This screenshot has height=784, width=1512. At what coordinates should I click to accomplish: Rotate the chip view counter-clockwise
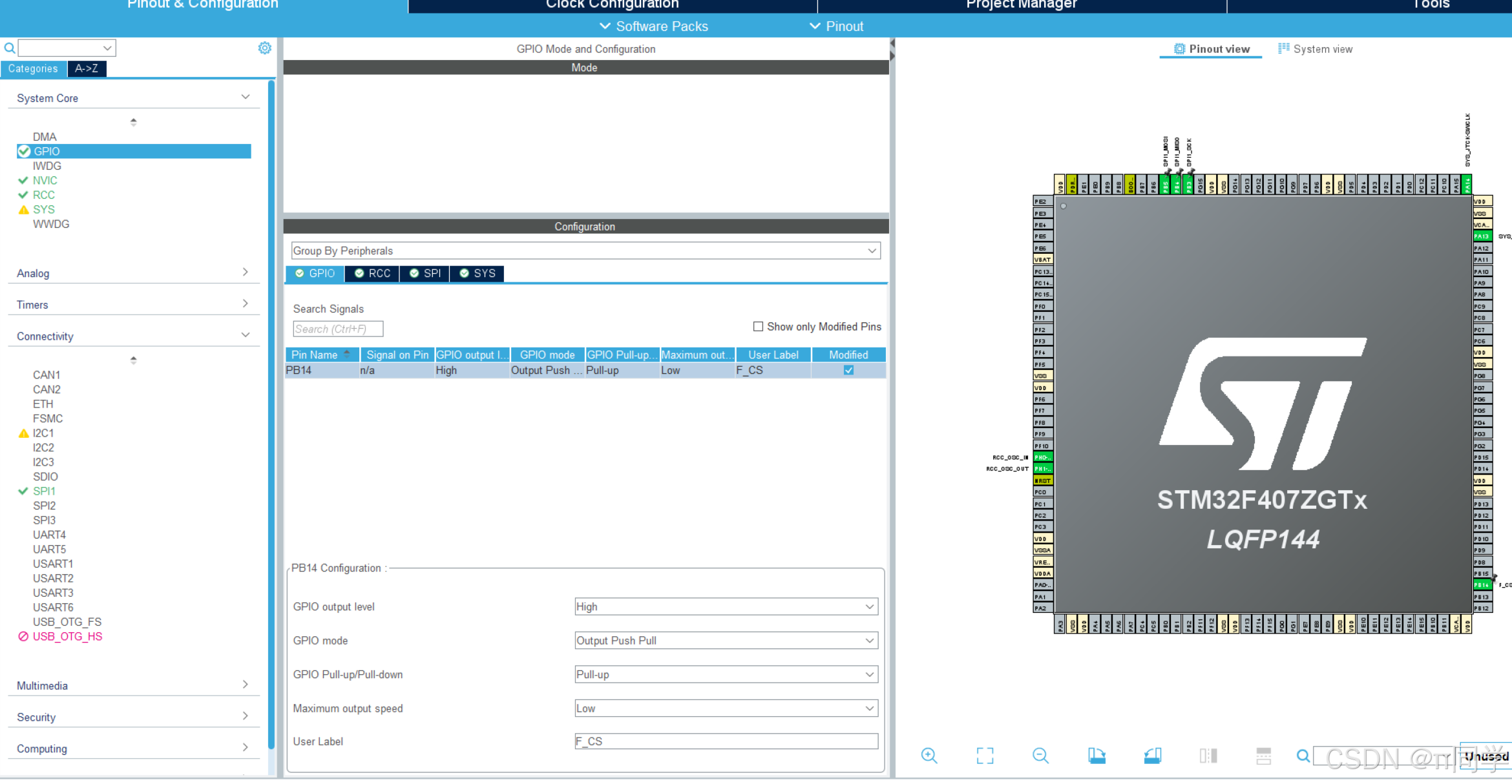click(x=1152, y=756)
